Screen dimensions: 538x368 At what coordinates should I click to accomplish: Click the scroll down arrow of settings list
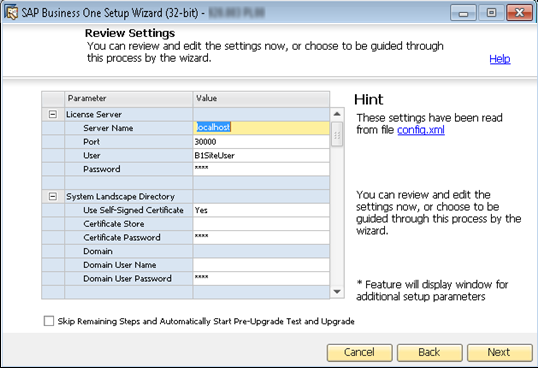[x=337, y=292]
